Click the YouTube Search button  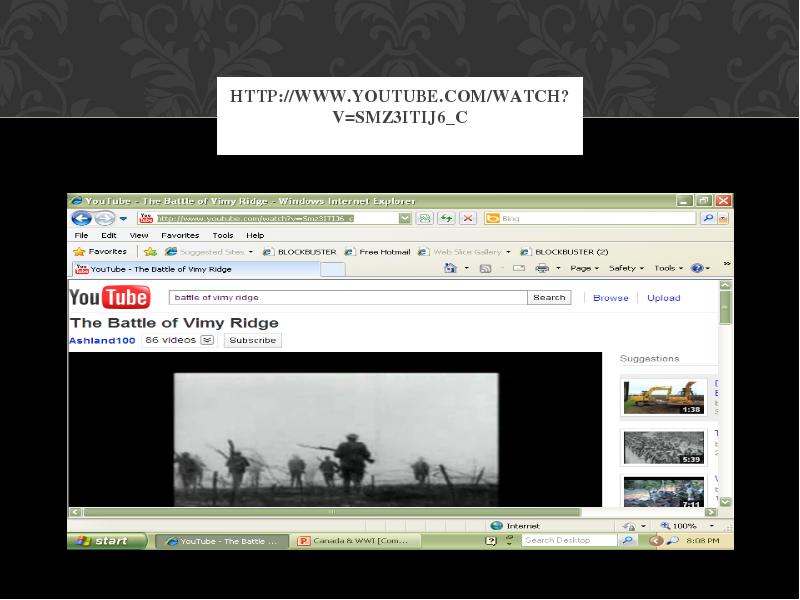(x=549, y=297)
